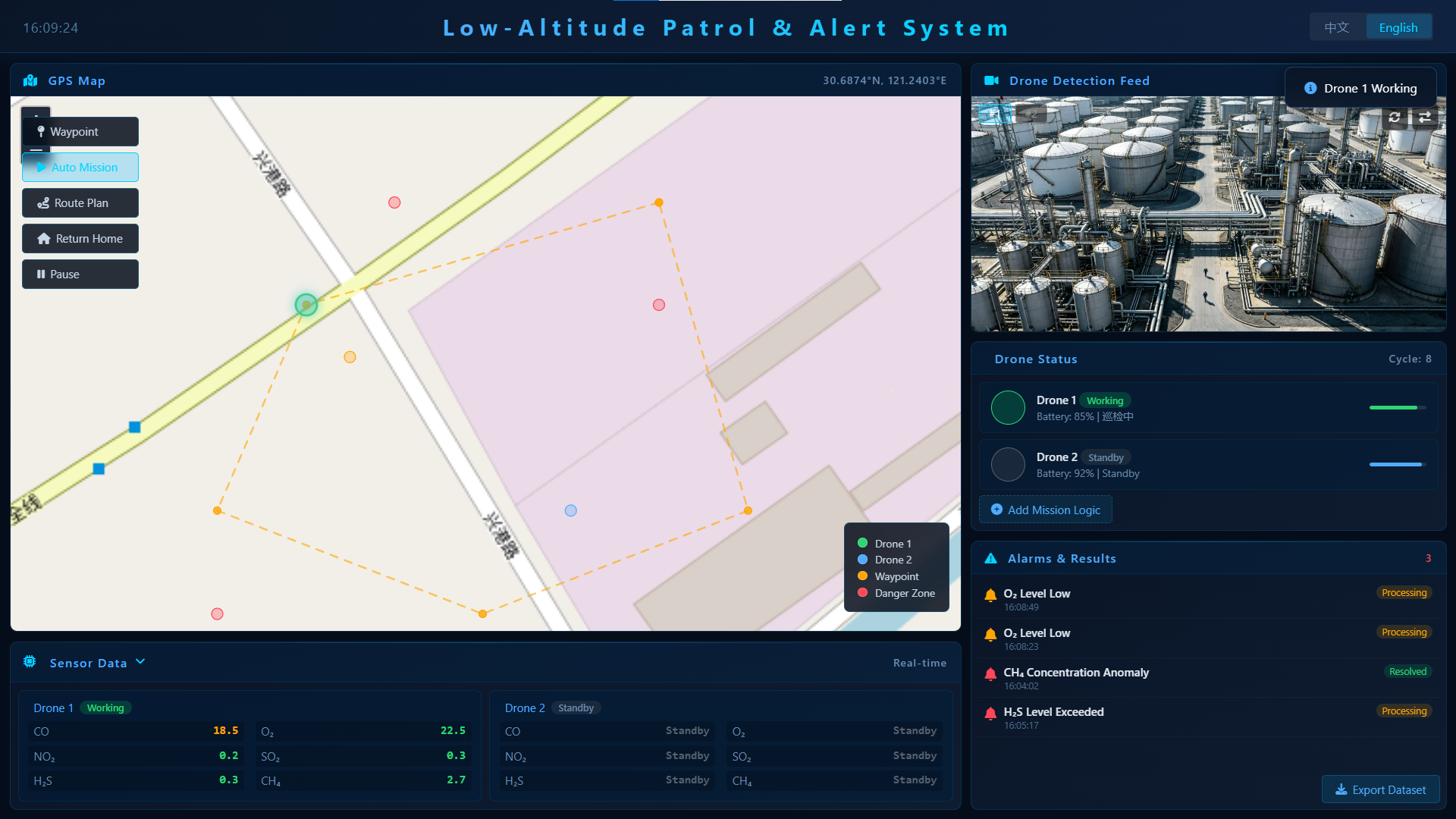The width and height of the screenshot is (1456, 819).
Task: Refresh the drone detection feed
Action: coord(1395,117)
